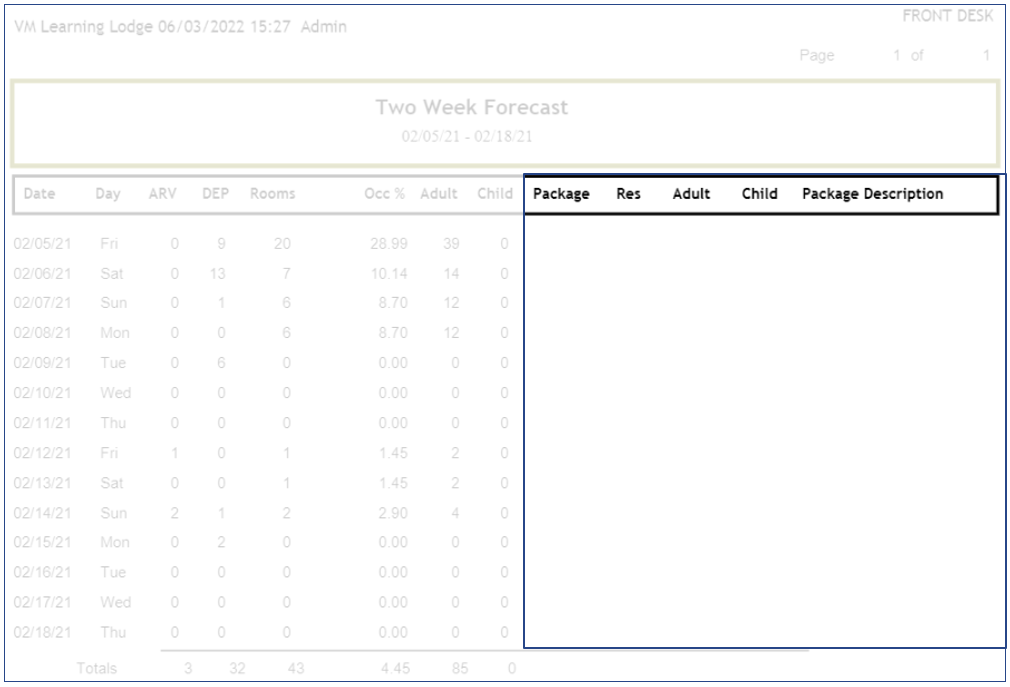Select the DEP column header
Screen dimensions: 1010x687
(x=216, y=194)
